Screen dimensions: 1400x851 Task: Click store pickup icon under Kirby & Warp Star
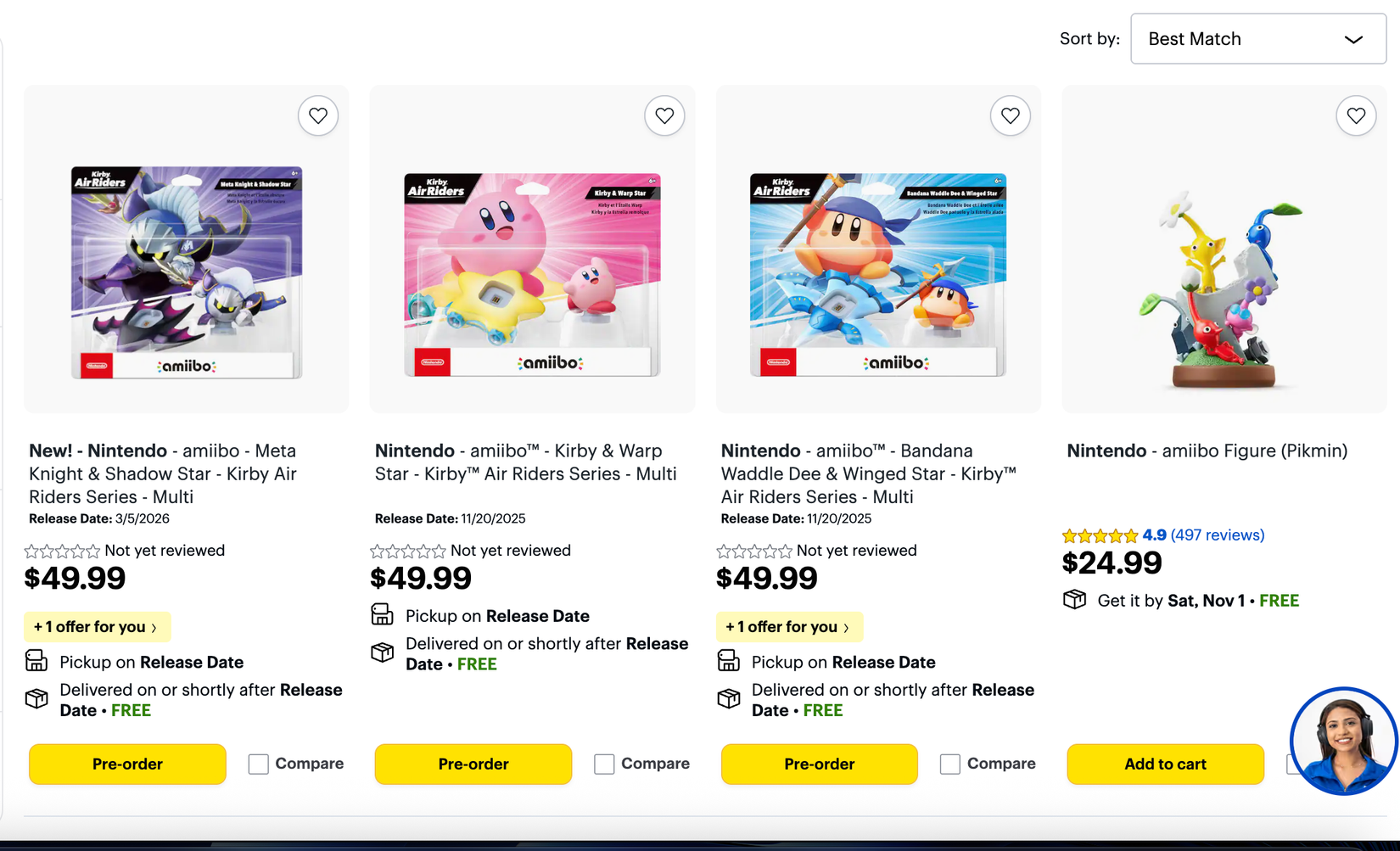pos(382,614)
